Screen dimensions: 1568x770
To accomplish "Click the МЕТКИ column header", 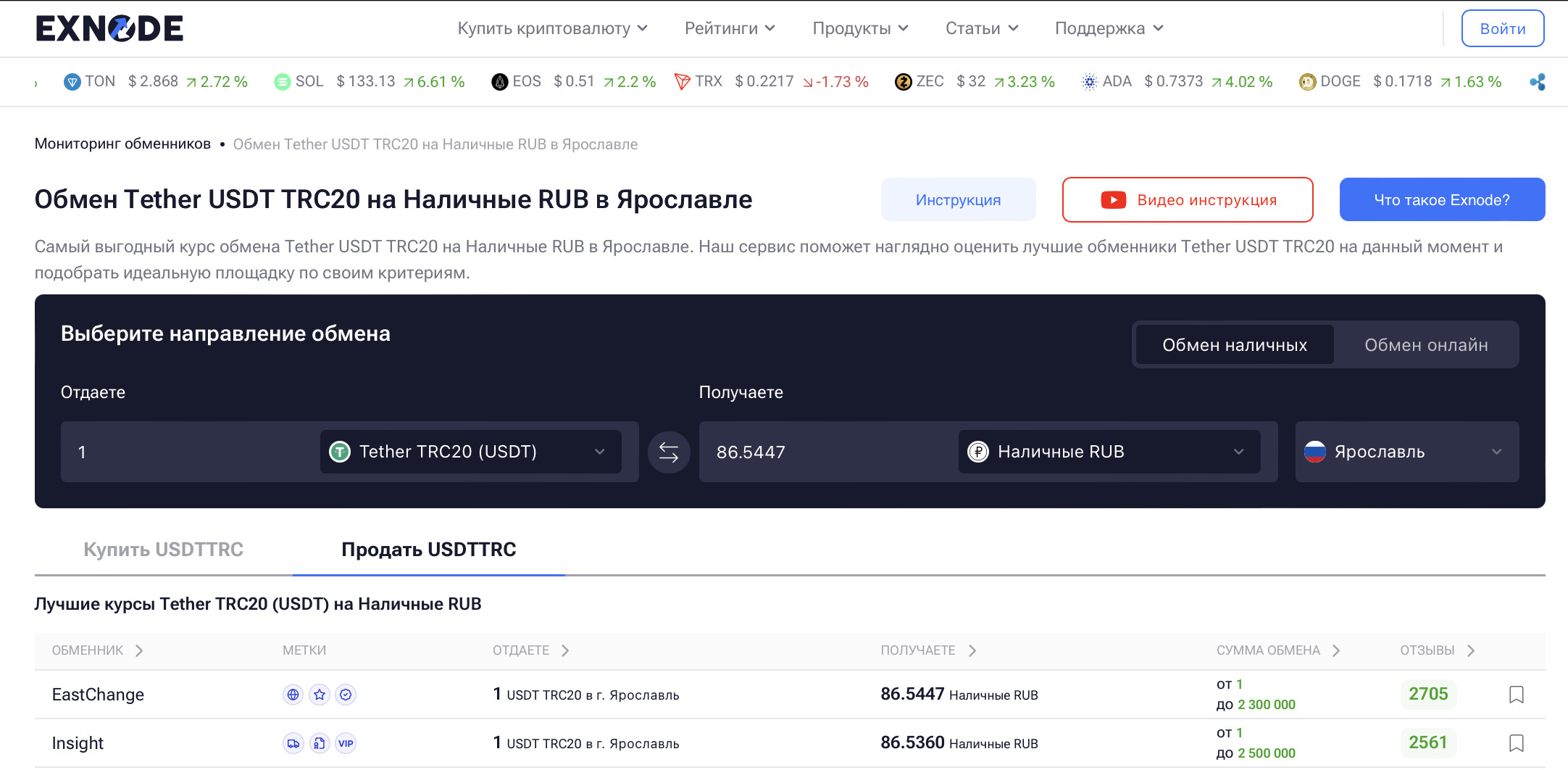I will [x=304, y=650].
